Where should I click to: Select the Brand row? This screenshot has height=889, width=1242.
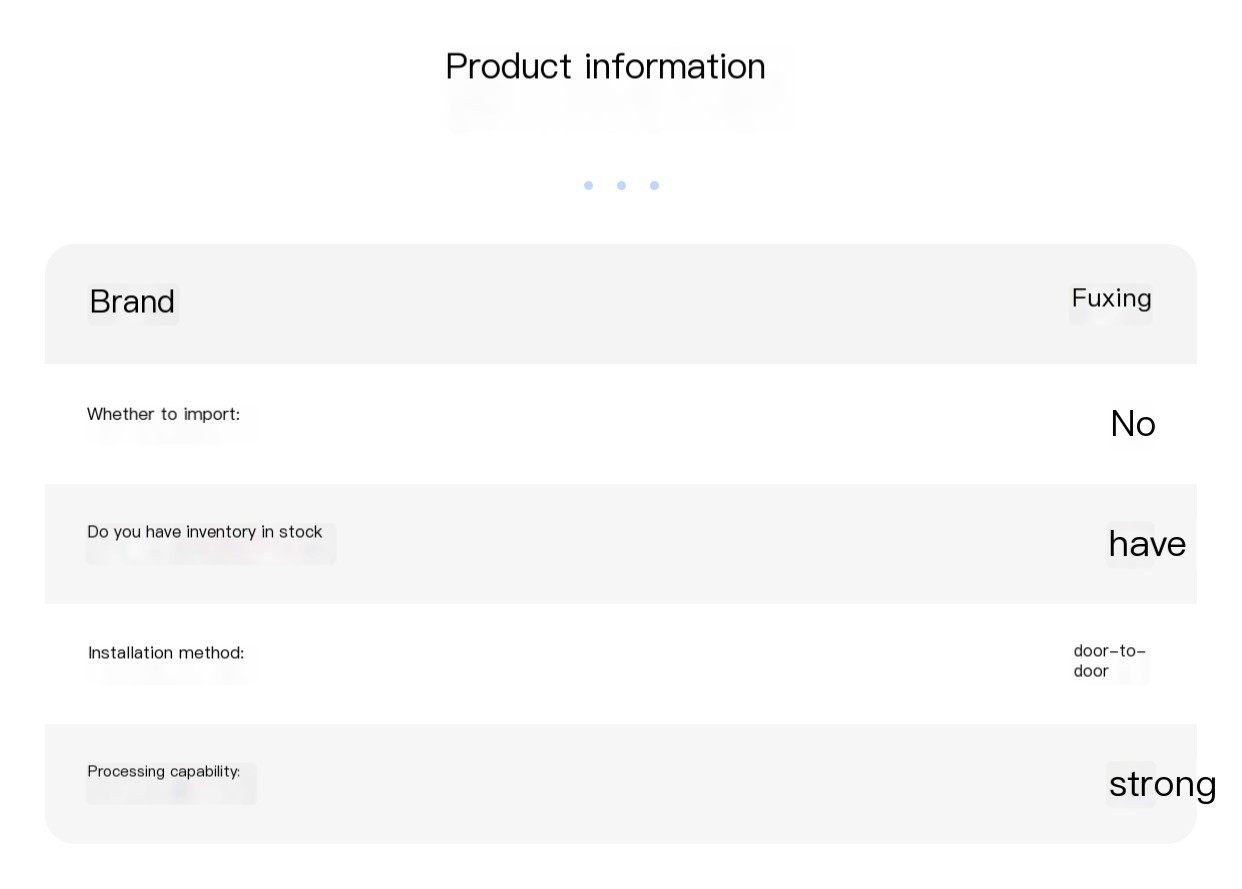click(621, 304)
